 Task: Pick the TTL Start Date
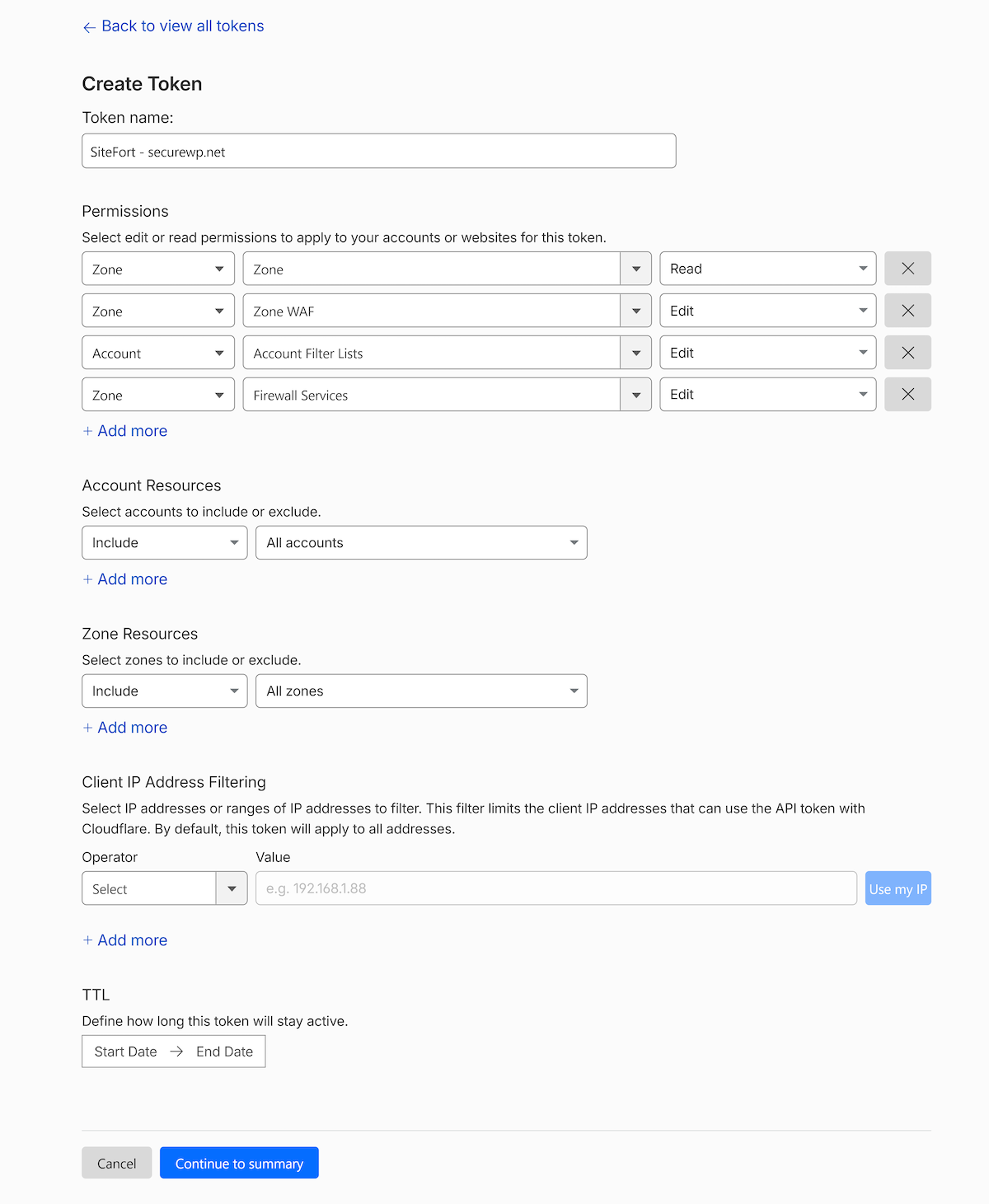pyautogui.click(x=125, y=1052)
